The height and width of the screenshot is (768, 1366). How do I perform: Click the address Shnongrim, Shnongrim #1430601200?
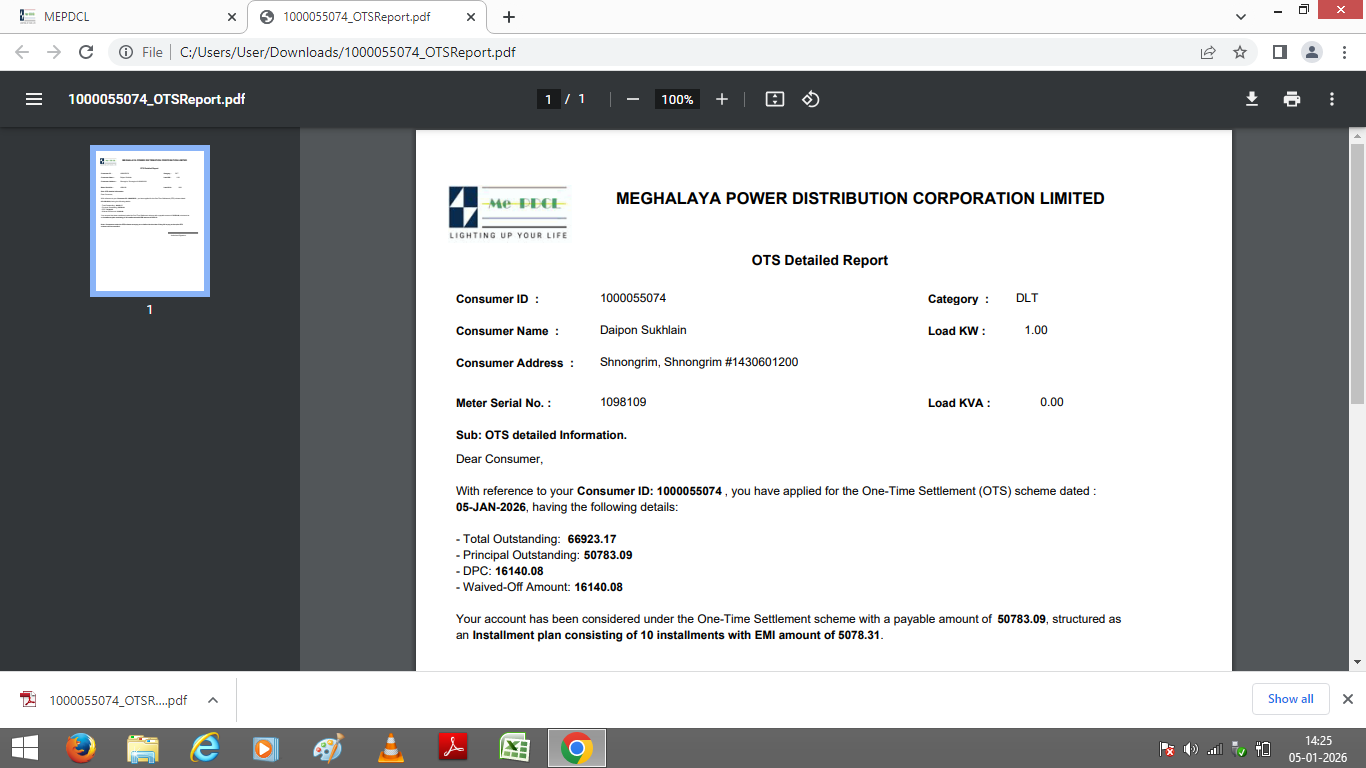(x=699, y=362)
